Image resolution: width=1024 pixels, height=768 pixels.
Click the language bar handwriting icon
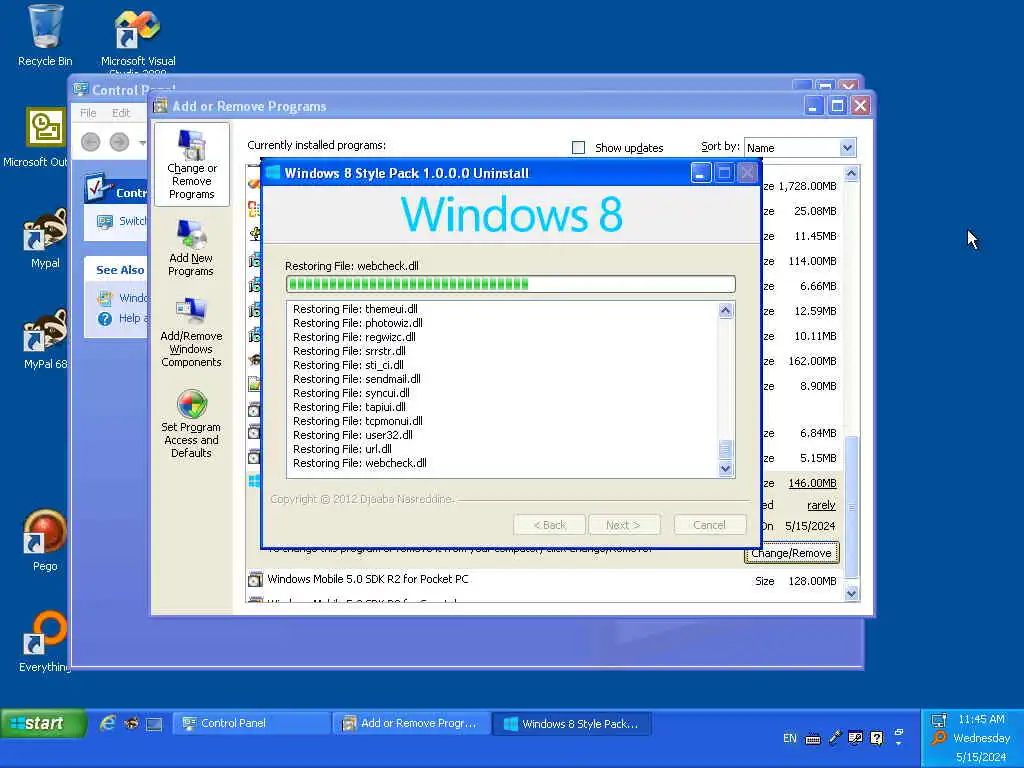(856, 738)
